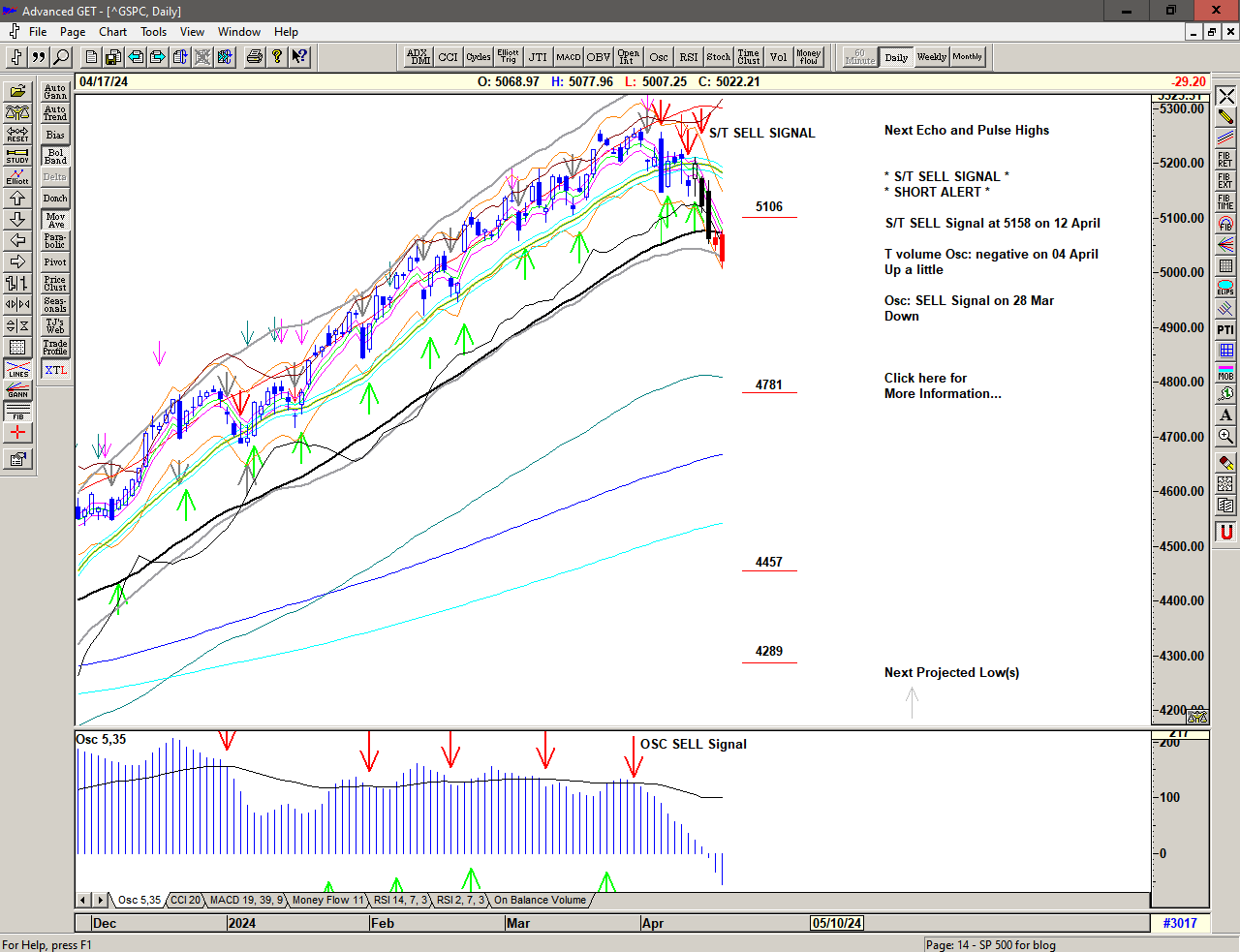Click 'Click here for More Information' text

click(942, 385)
